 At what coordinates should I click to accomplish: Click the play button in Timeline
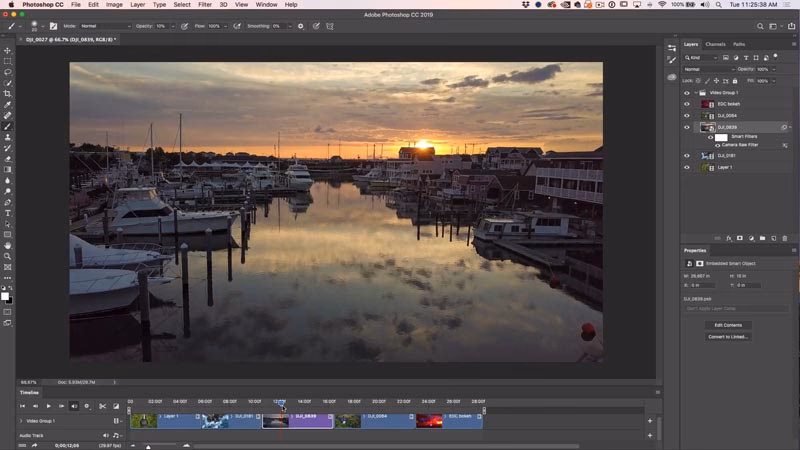click(x=48, y=406)
